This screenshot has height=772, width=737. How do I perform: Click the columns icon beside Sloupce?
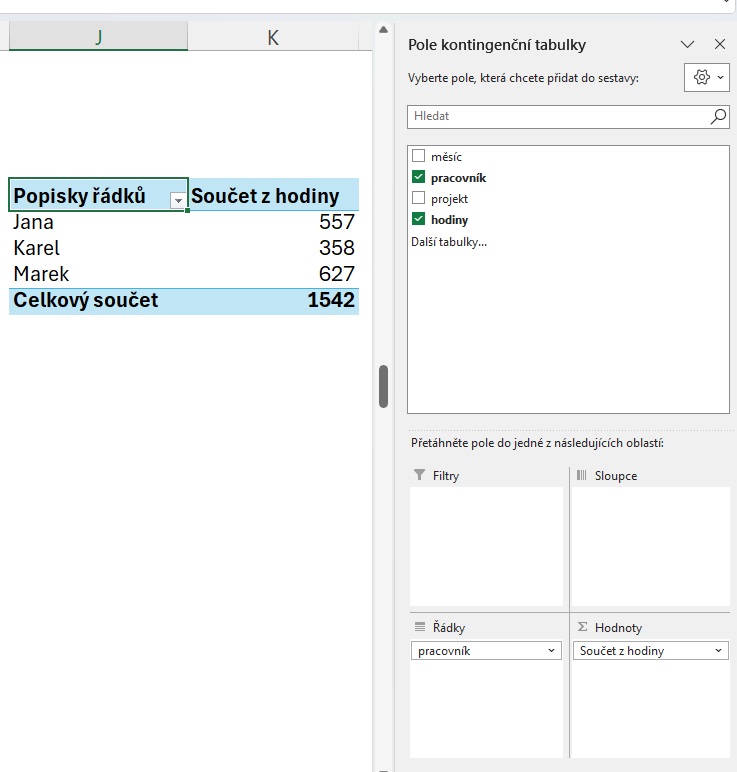[581, 476]
